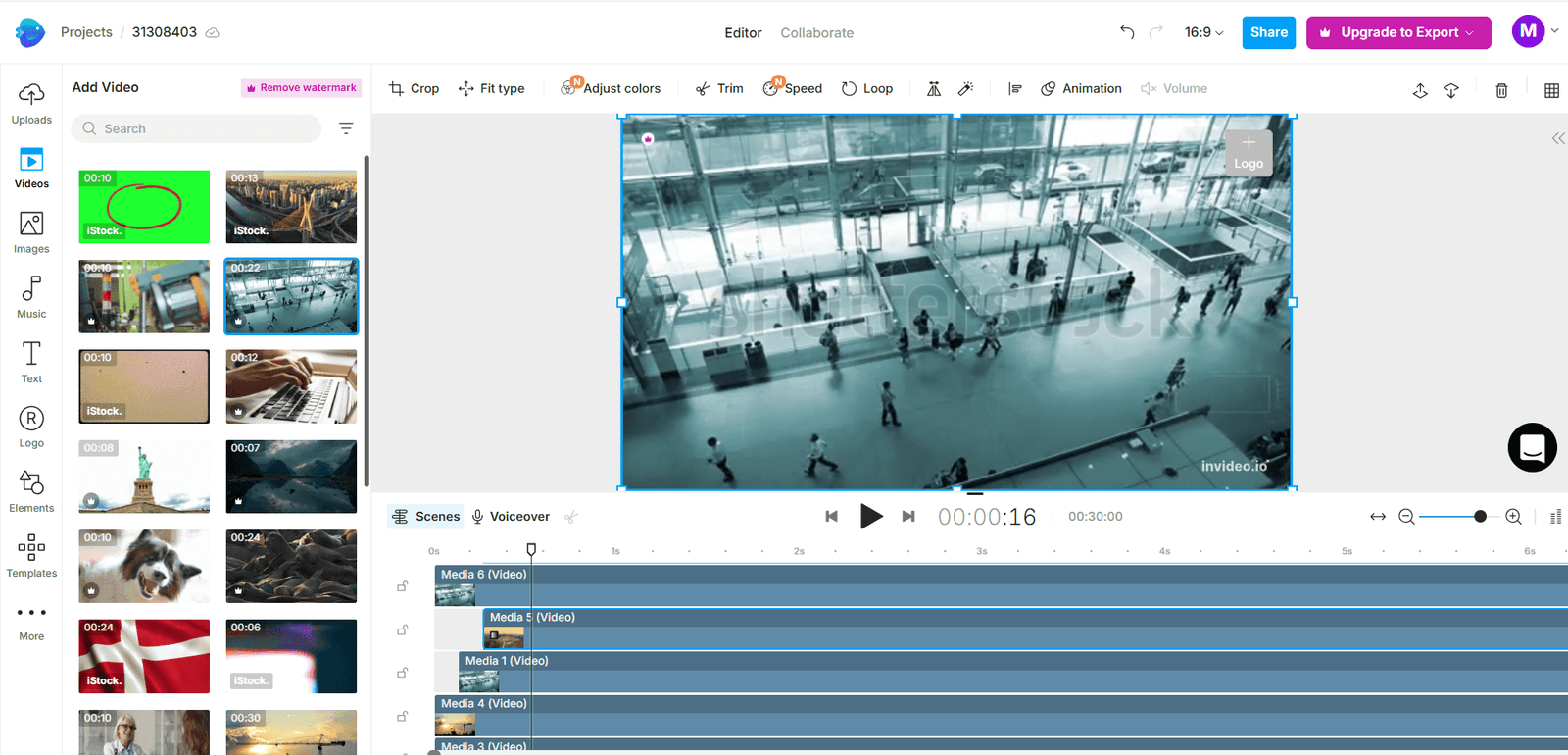The height and width of the screenshot is (755, 1568).
Task: Select the Danish flag video thumbnail
Action: click(x=144, y=656)
